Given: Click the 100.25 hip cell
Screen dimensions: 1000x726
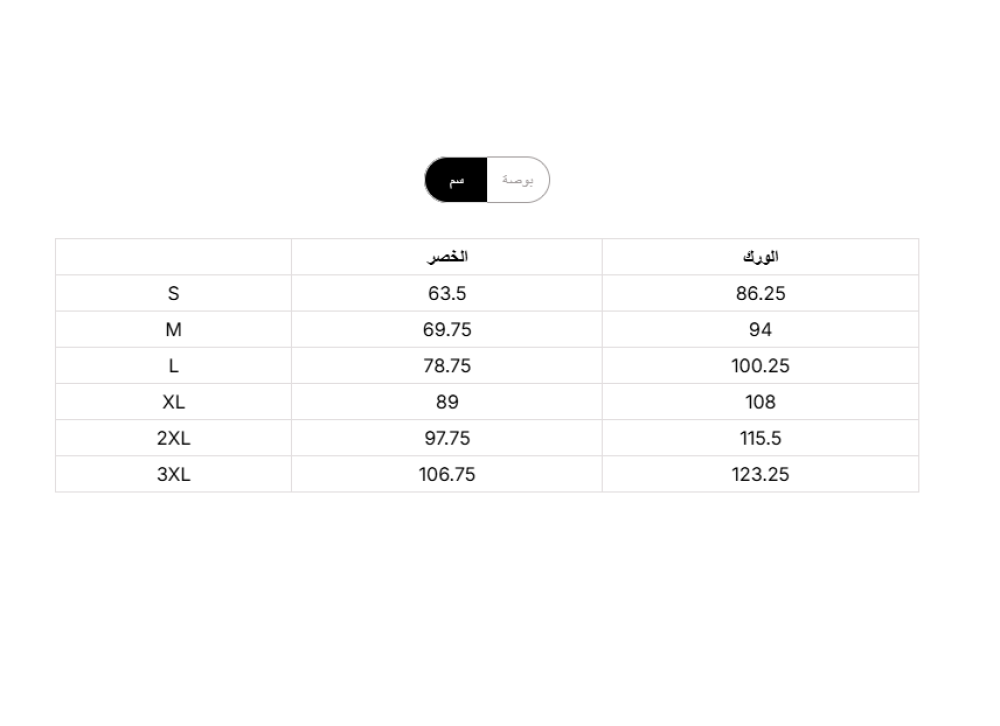Looking at the screenshot, I should 760,366.
